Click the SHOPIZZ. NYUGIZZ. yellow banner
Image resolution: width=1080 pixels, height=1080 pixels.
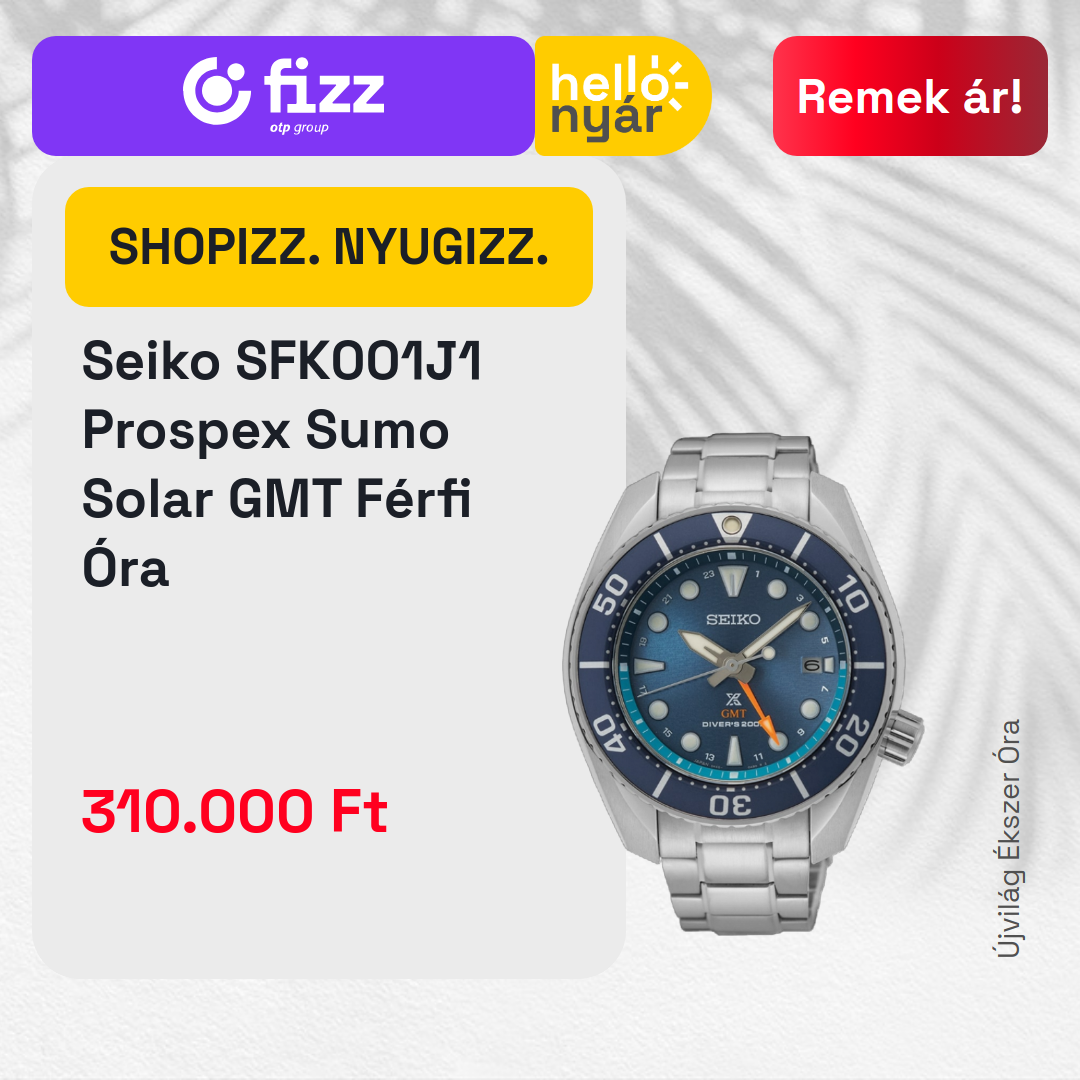tap(329, 247)
